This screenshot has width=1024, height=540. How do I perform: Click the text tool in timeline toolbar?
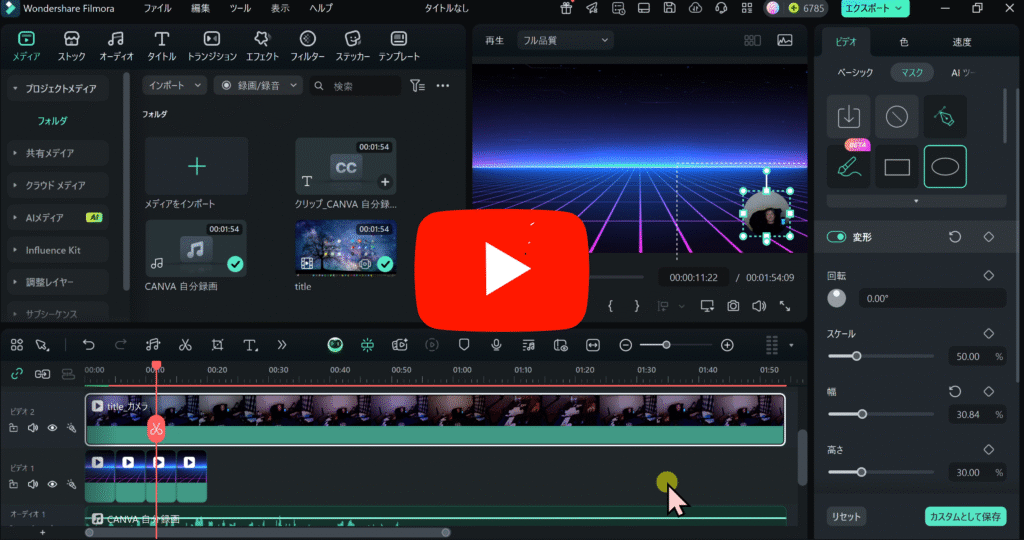pos(250,345)
